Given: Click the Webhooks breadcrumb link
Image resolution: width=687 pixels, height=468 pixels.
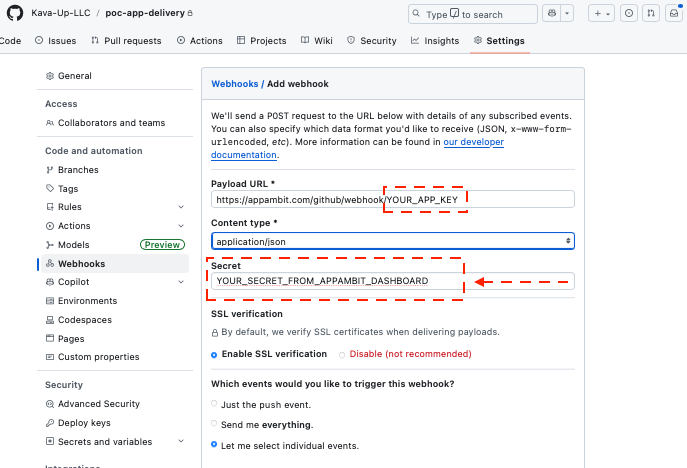Looking at the screenshot, I should click(x=234, y=84).
